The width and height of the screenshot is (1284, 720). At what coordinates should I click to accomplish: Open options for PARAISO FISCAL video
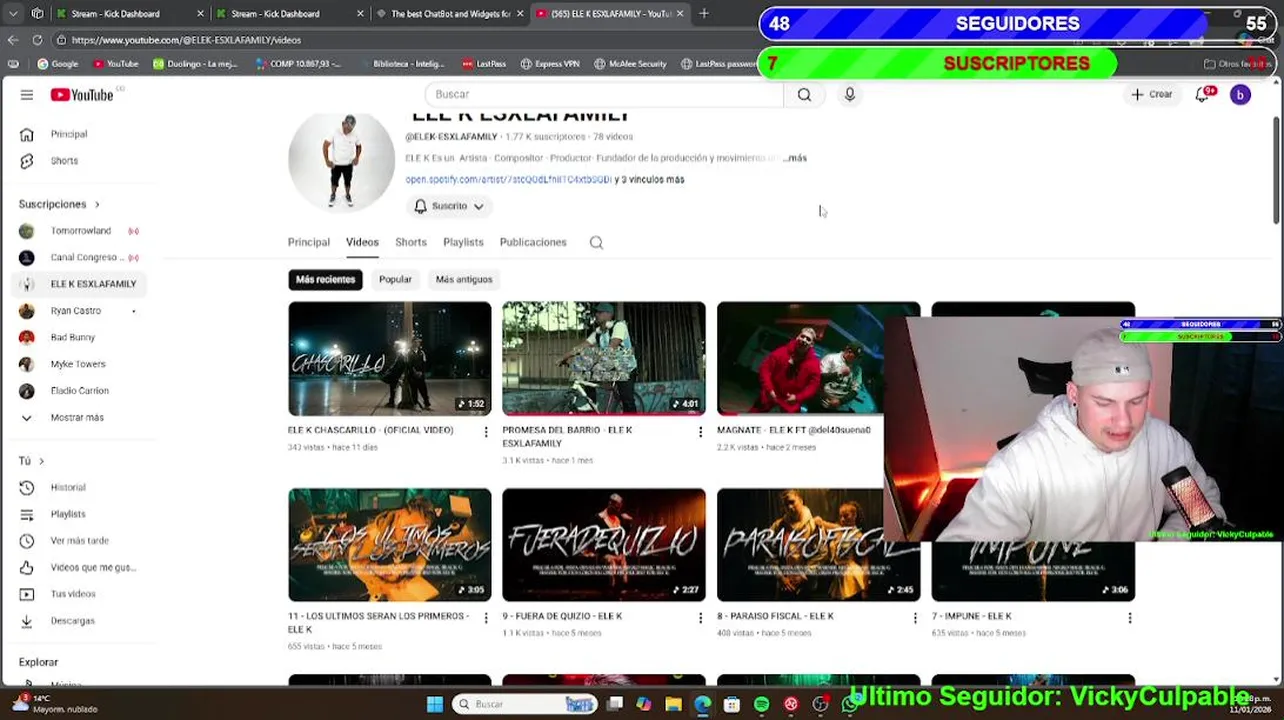(915, 618)
